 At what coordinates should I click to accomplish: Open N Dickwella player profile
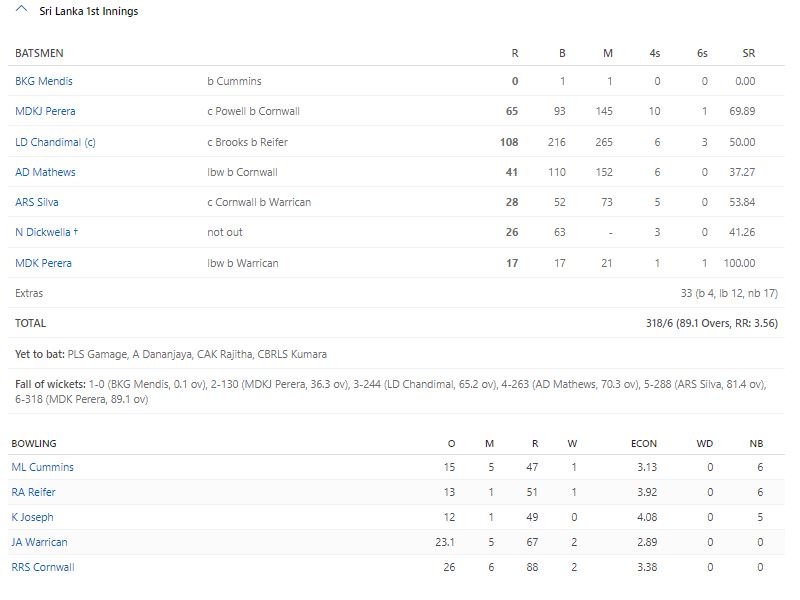pos(43,232)
